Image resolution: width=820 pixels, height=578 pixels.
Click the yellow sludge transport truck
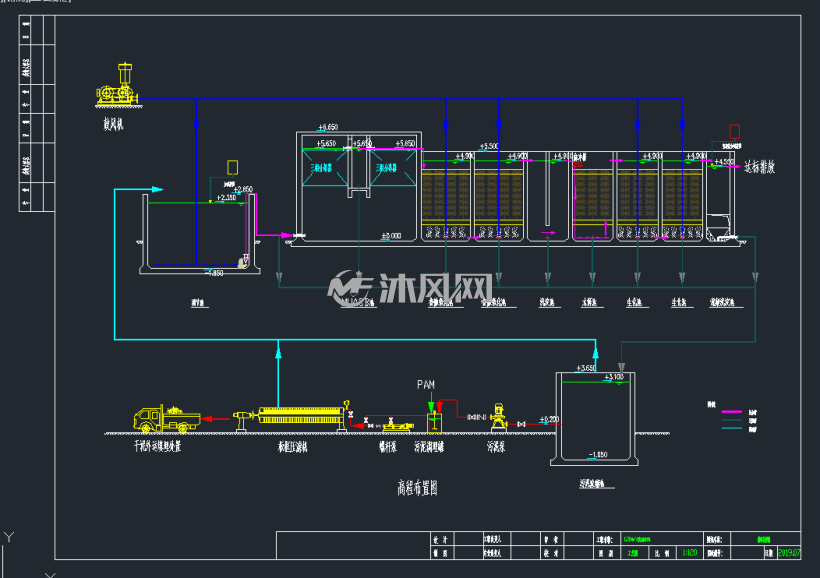[167, 420]
